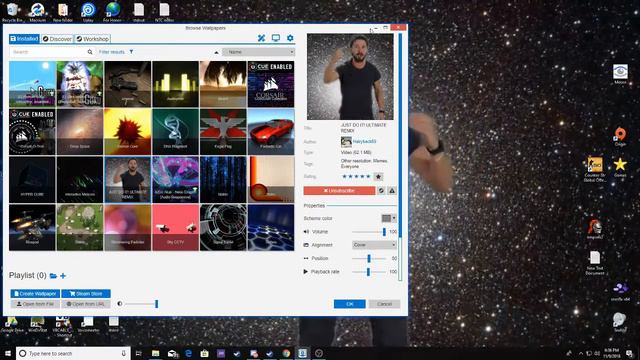
Task: Rate the wallpaper with five stars
Action: [368, 177]
